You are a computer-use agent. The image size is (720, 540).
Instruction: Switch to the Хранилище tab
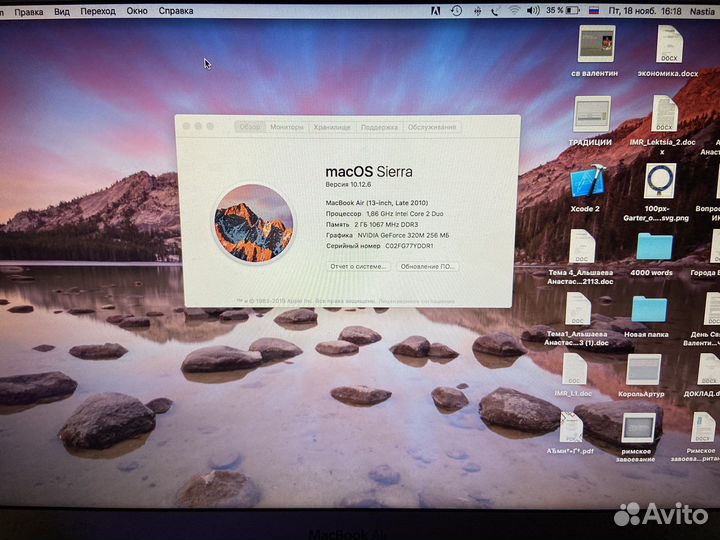click(332, 127)
